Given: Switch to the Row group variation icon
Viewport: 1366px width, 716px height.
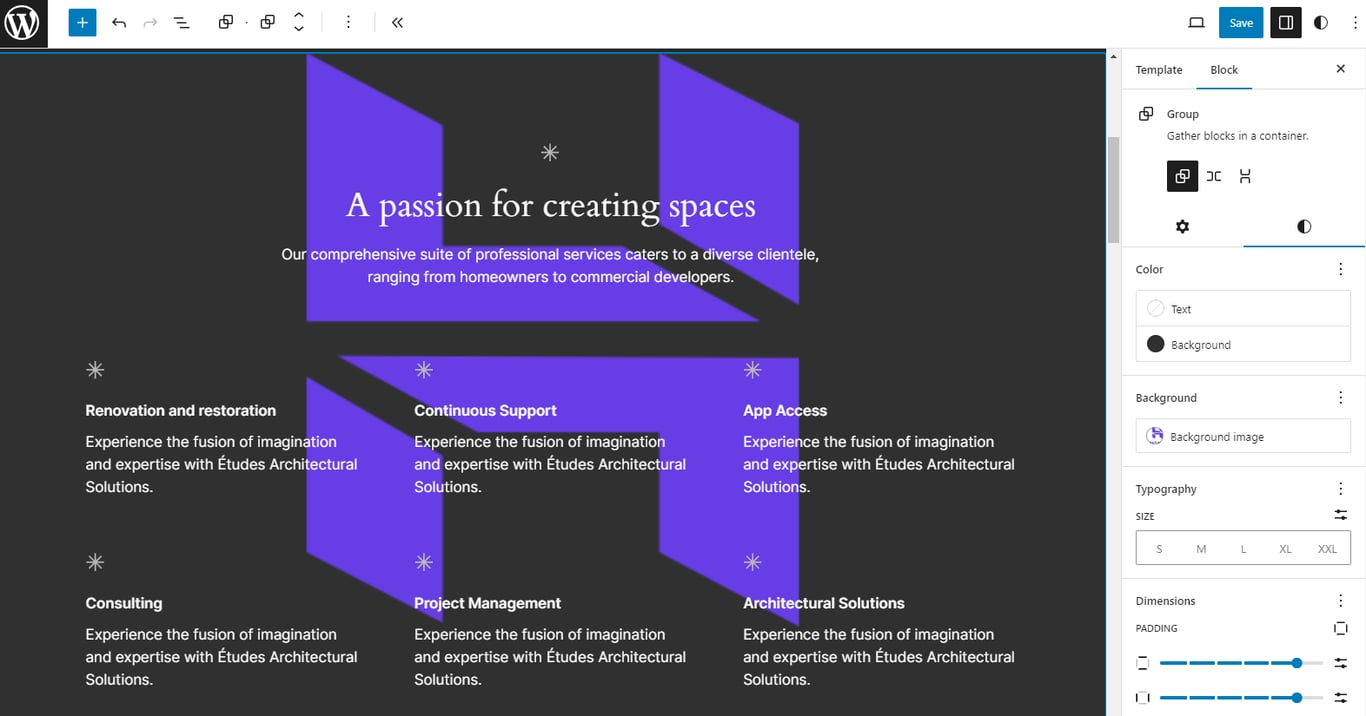Looking at the screenshot, I should click(x=1214, y=176).
